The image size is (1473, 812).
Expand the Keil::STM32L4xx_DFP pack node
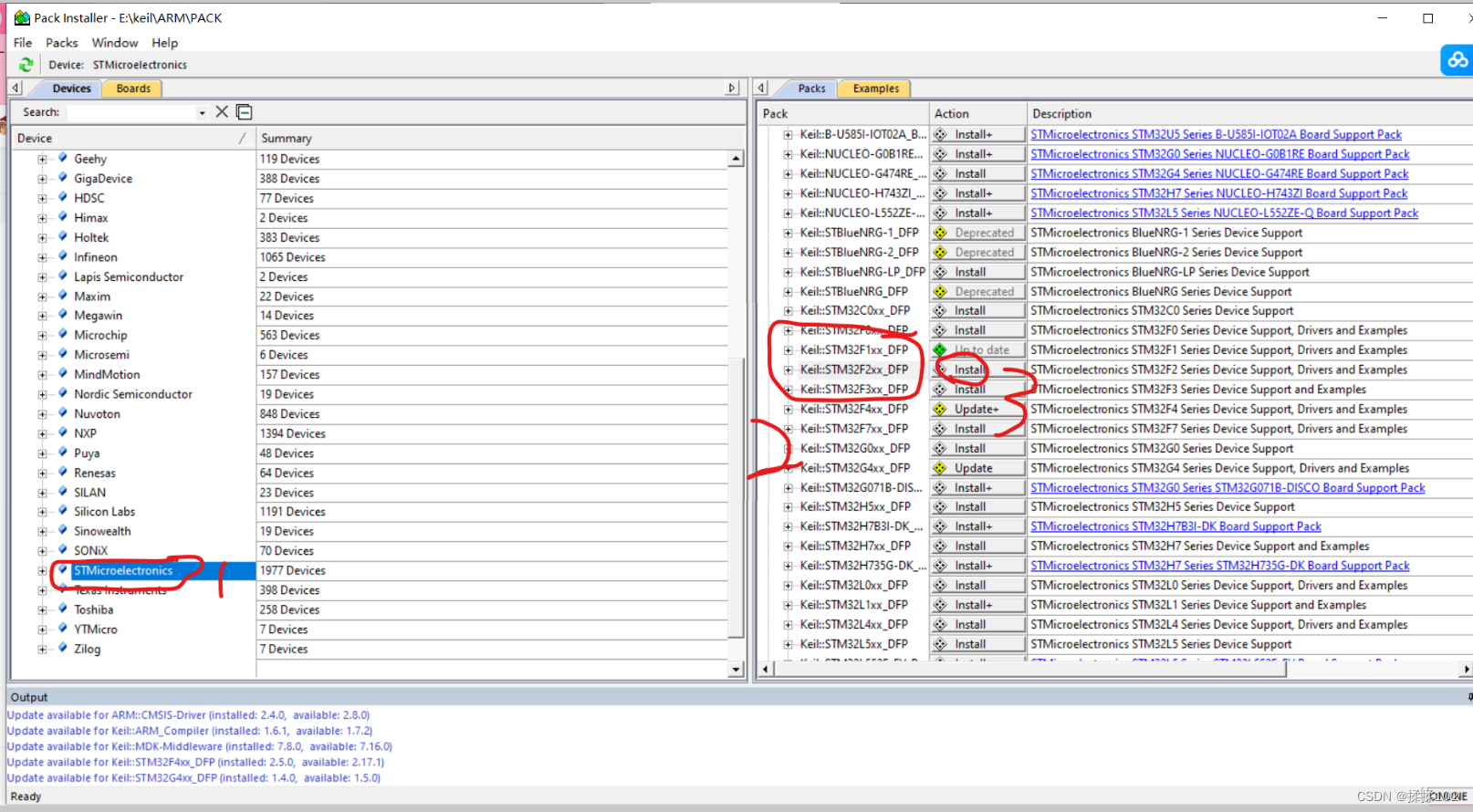pyautogui.click(x=788, y=625)
